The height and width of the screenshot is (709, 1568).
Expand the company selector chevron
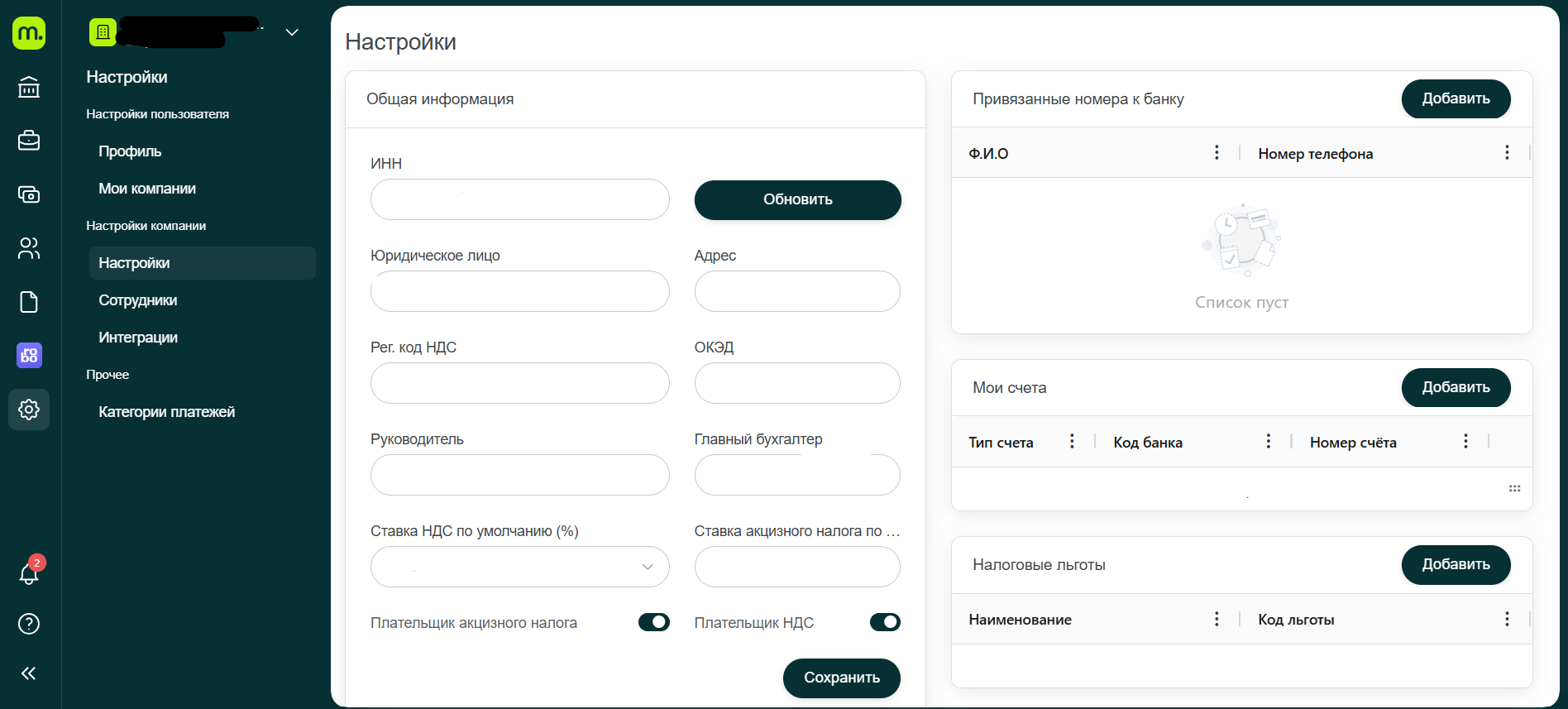tap(292, 32)
